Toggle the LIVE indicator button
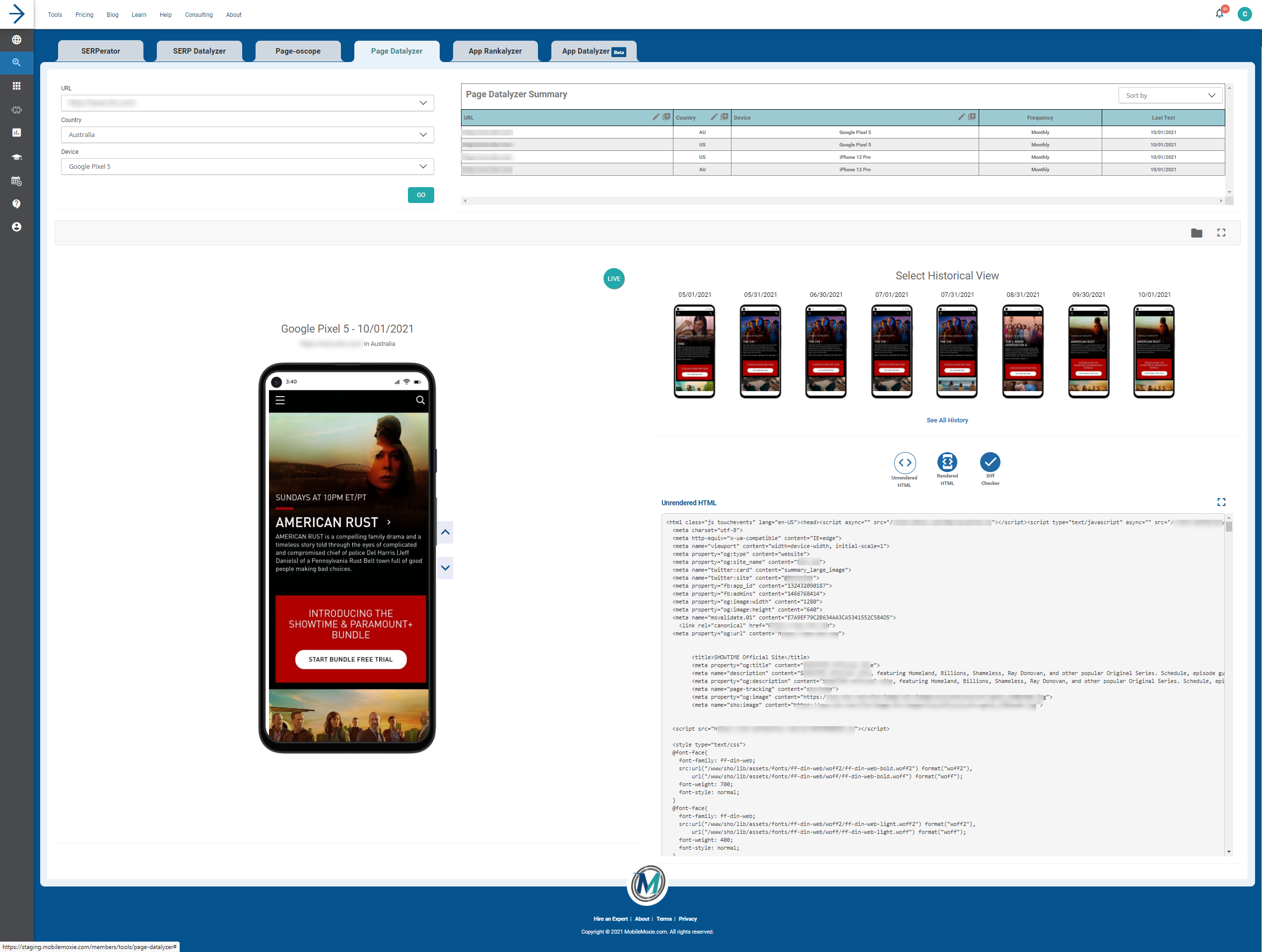Viewport: 1262px width, 952px height. (614, 278)
